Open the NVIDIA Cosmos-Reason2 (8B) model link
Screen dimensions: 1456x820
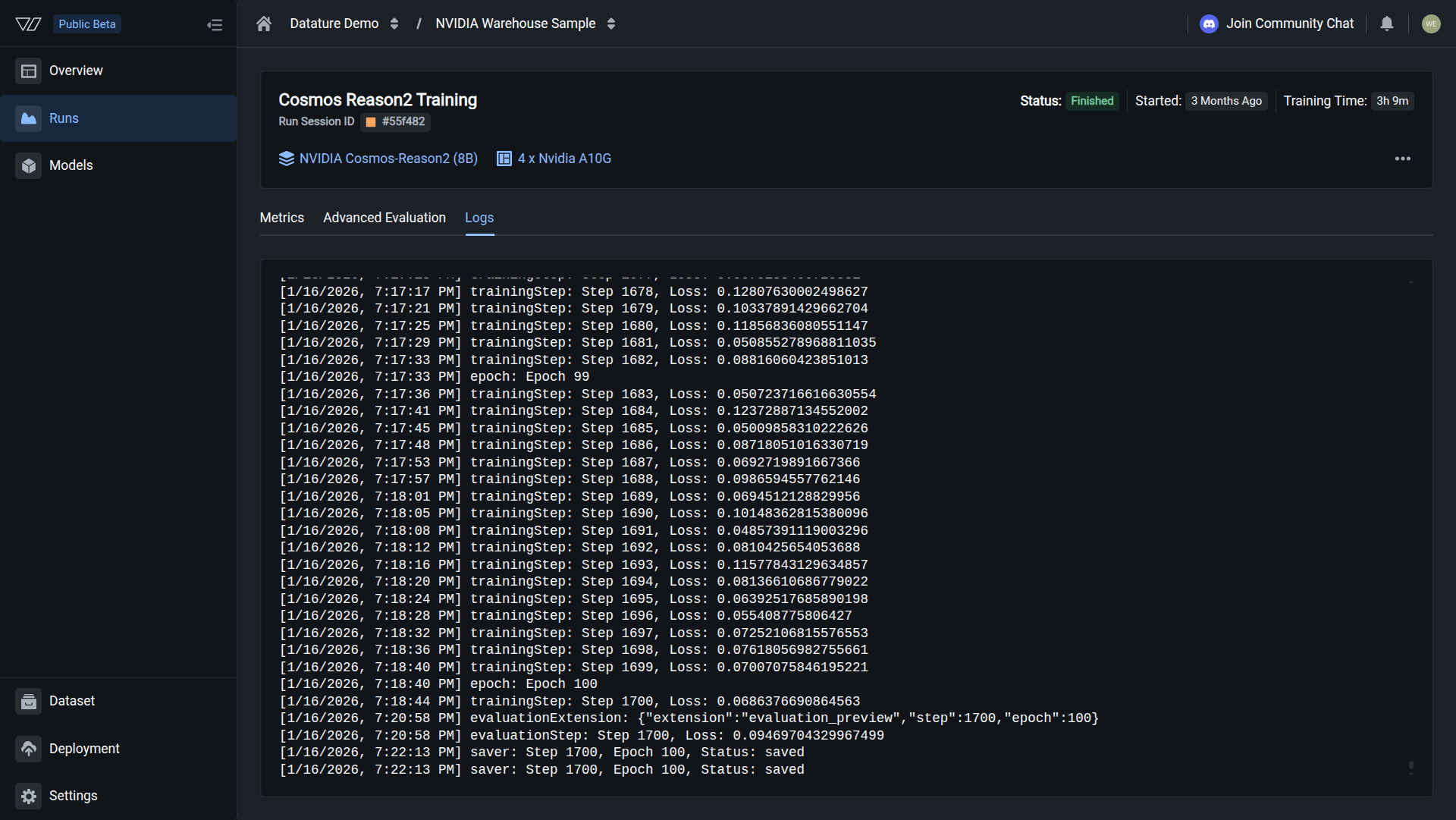pyautogui.click(x=388, y=159)
